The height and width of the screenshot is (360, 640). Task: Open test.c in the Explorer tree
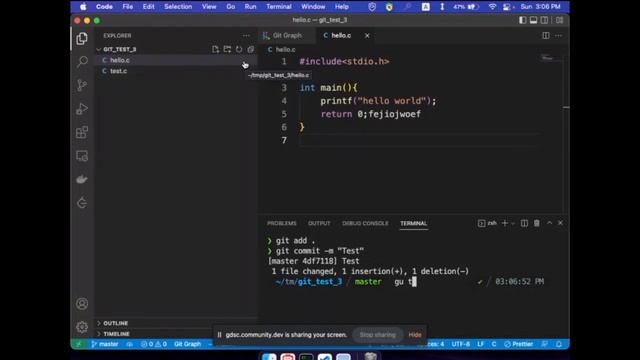tap(176, 71)
